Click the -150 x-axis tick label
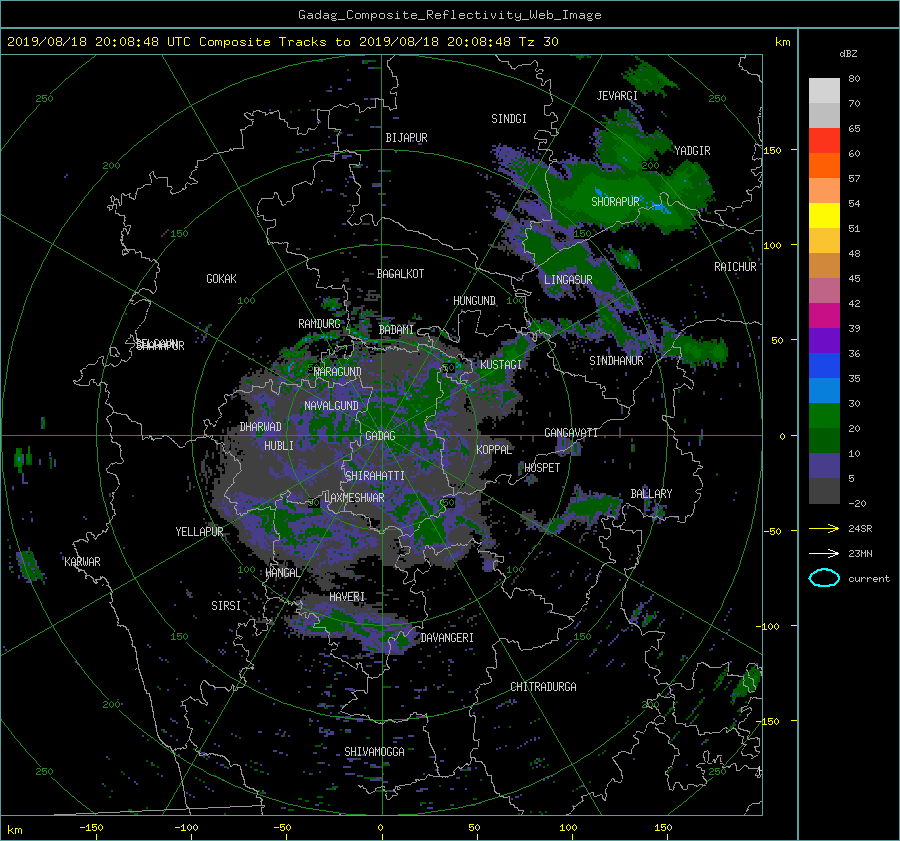 (91, 827)
